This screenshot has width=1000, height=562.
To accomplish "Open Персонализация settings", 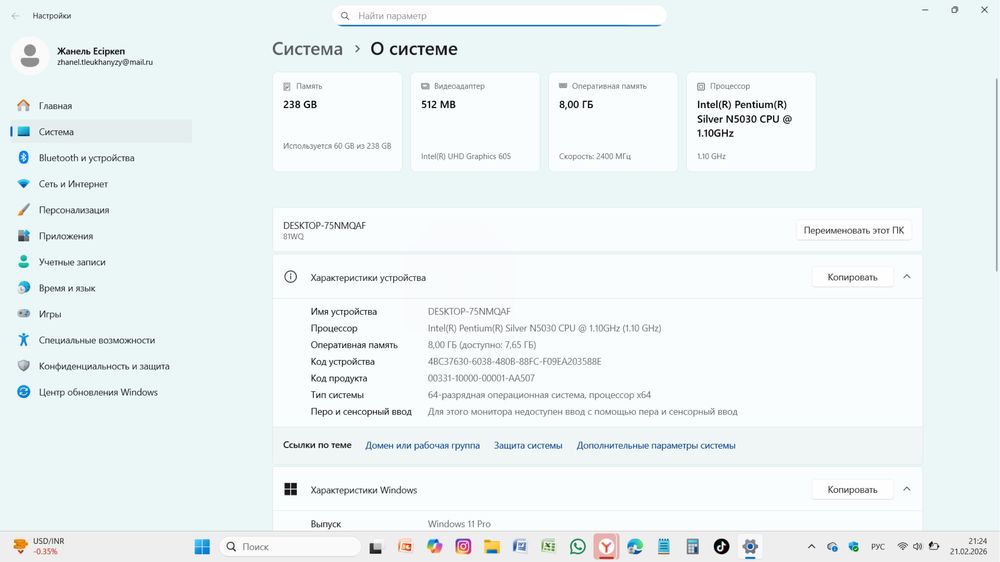I will click(x=101, y=210).
